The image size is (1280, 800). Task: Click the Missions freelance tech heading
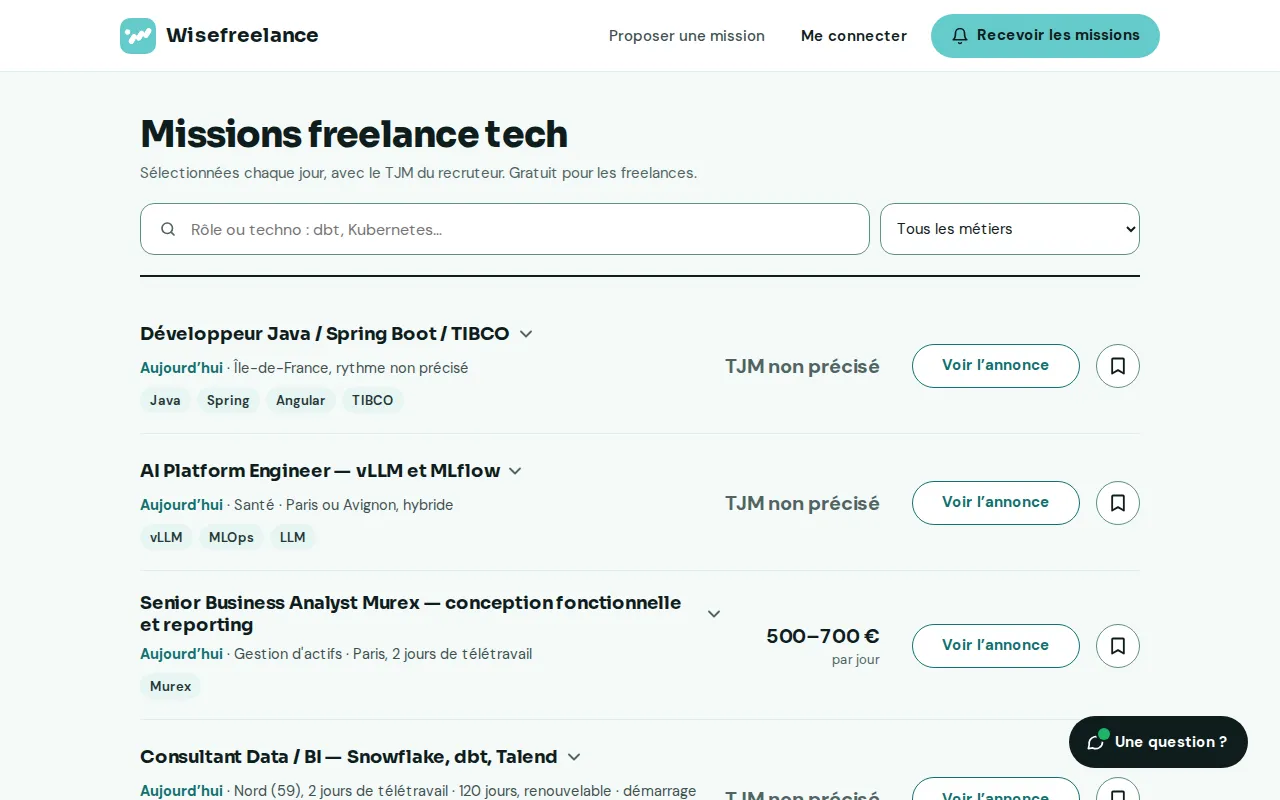click(354, 134)
